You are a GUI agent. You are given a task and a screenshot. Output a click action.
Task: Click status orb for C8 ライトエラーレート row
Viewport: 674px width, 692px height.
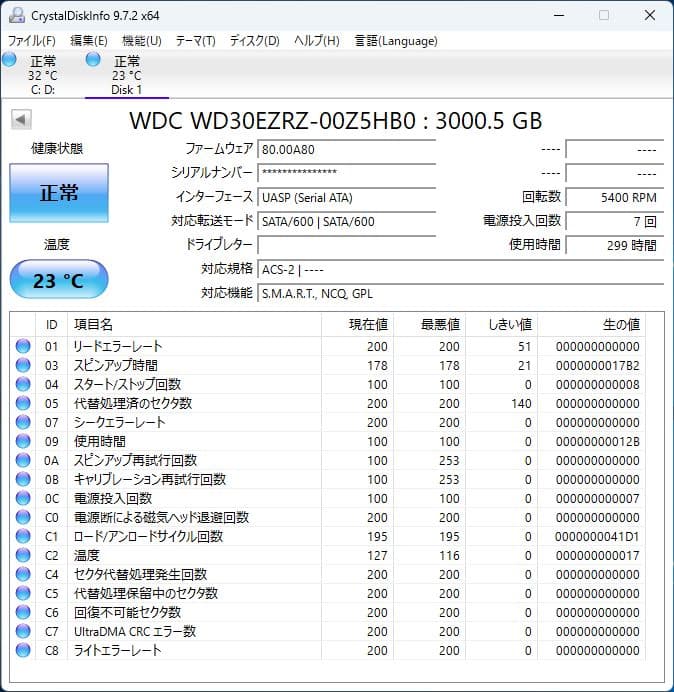click(23, 650)
